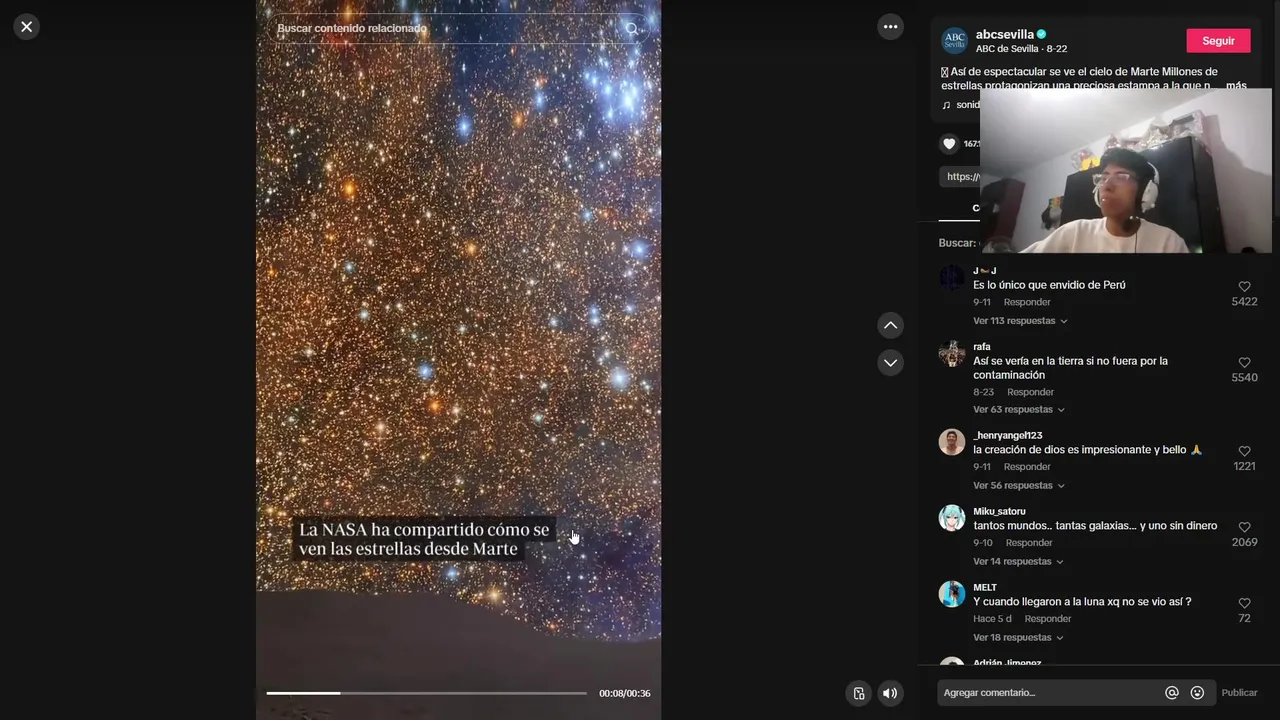Screen dimensions: 1280x720
Task: Like Miku_satoru's comment heart
Action: pyautogui.click(x=1244, y=527)
